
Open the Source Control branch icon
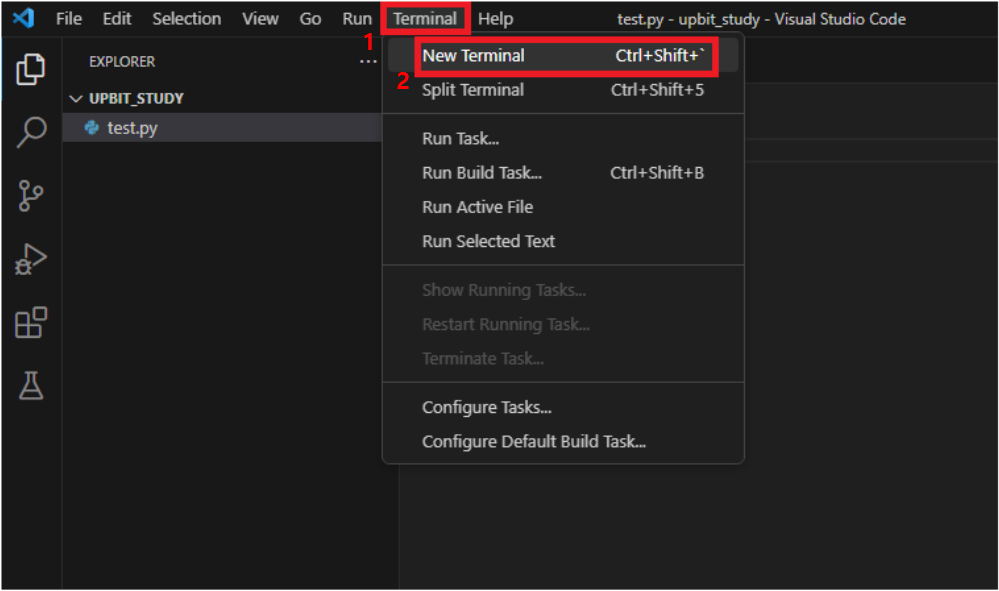[x=31, y=196]
